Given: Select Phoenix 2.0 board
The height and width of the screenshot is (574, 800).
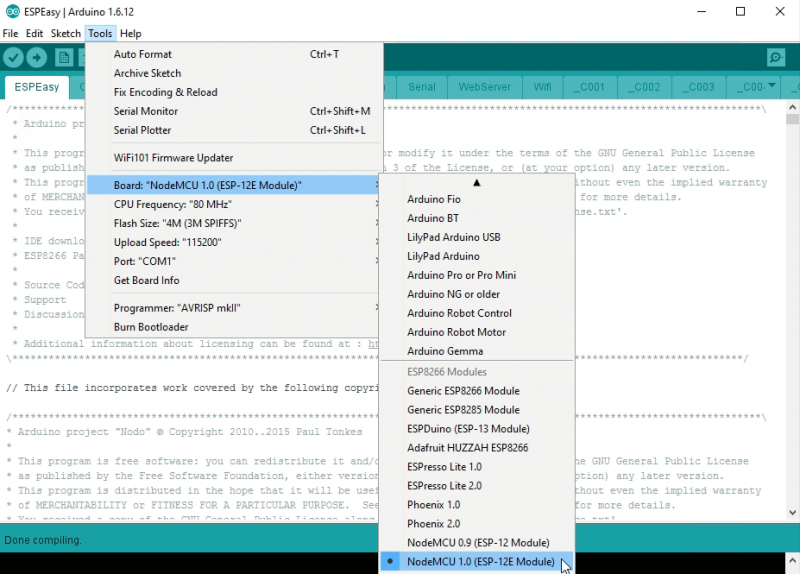Looking at the screenshot, I should click(477, 523).
